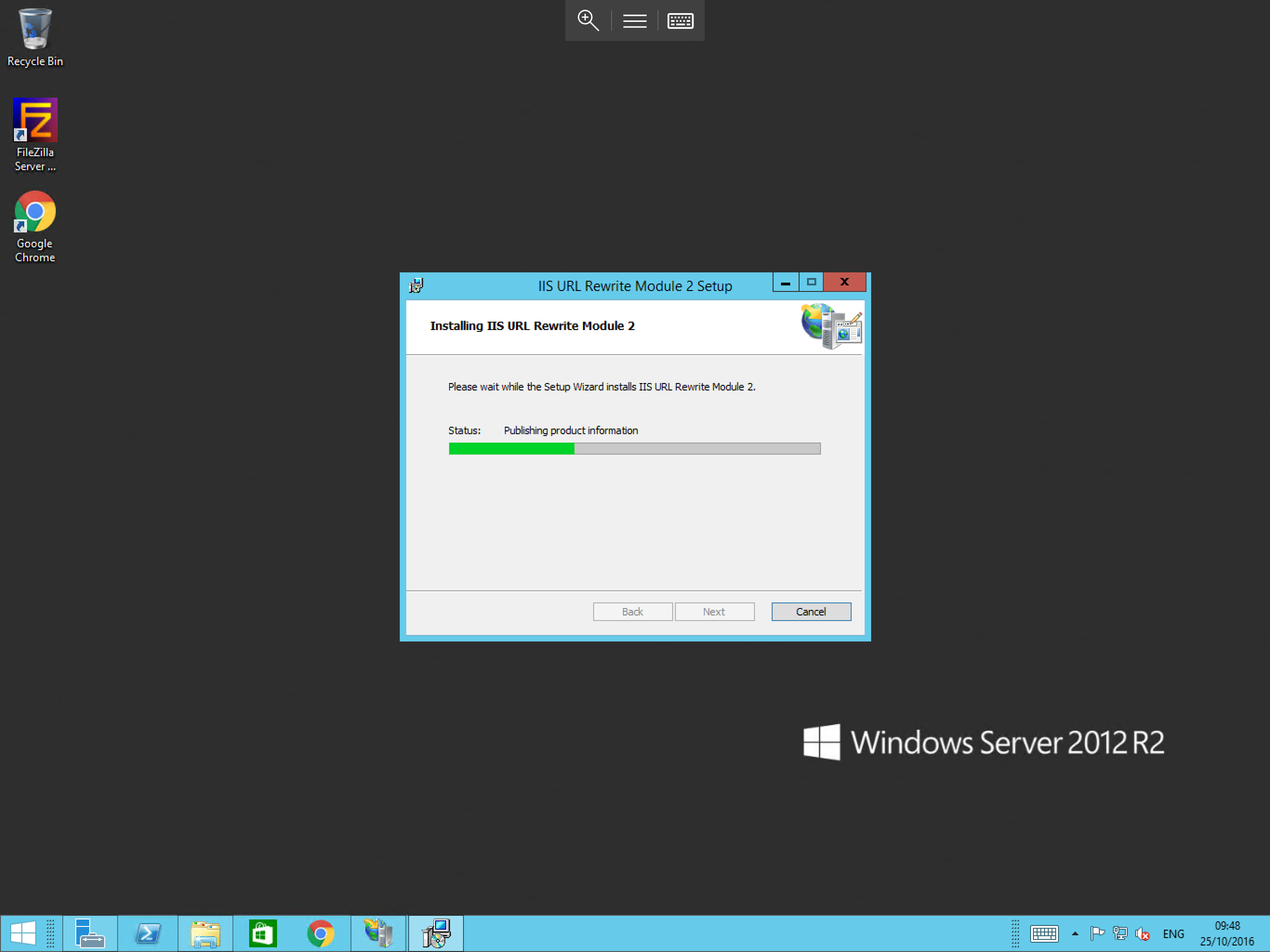The height and width of the screenshot is (952, 1270).
Task: Select the running installer taskbar icon
Action: 436,933
